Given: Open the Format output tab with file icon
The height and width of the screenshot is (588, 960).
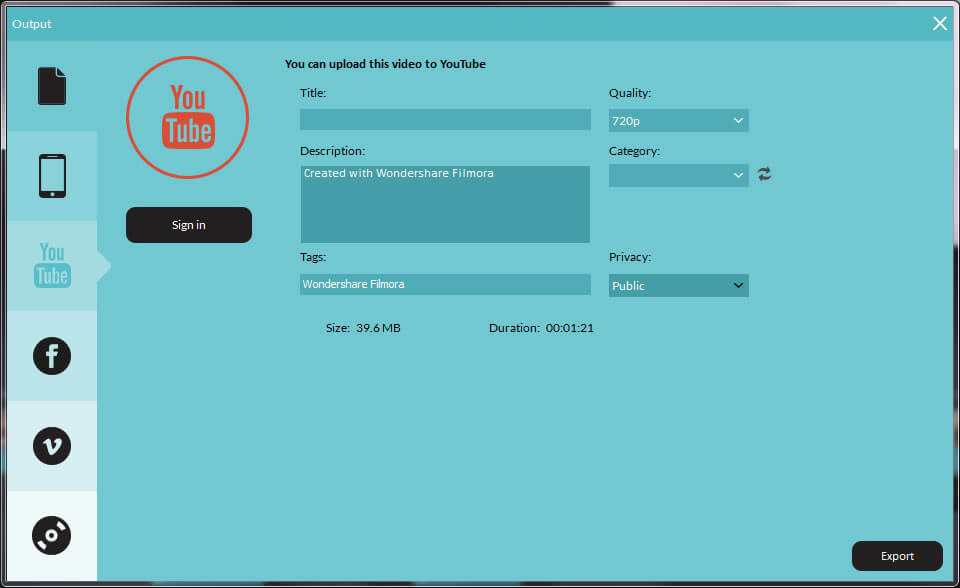Looking at the screenshot, I should [x=52, y=86].
